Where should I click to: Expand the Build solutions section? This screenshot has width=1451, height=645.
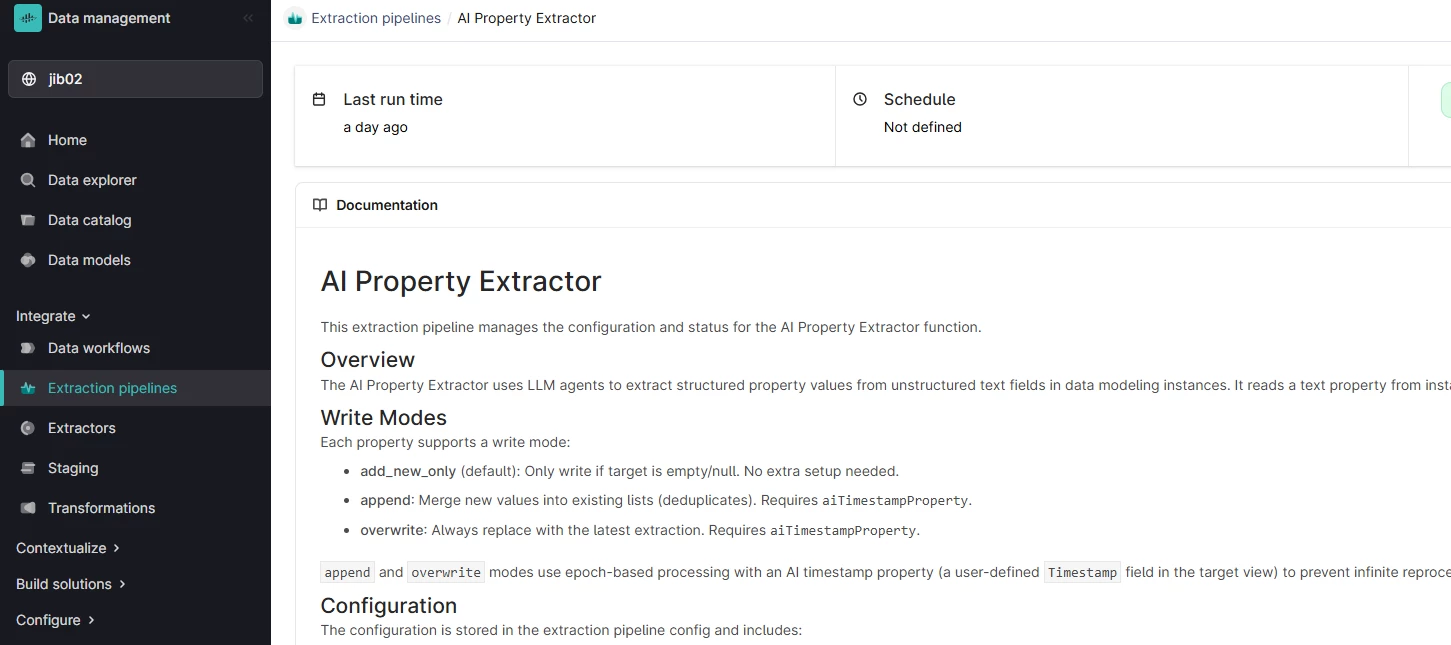[x=70, y=584]
